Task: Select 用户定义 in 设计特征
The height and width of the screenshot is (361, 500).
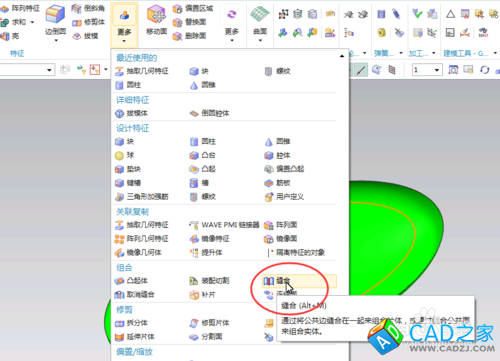Action: pos(284,197)
